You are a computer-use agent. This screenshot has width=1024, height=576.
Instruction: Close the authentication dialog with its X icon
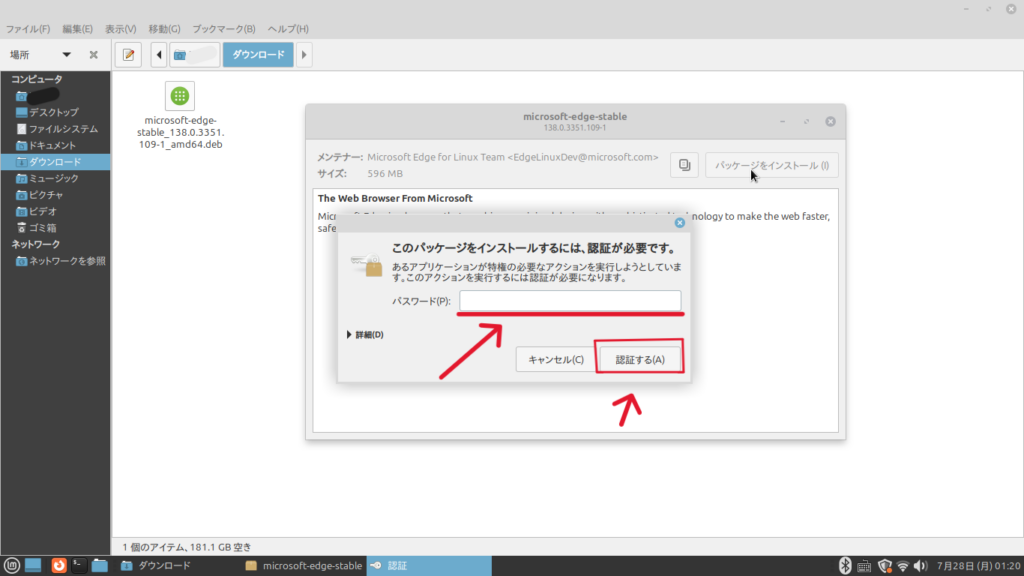click(x=679, y=223)
